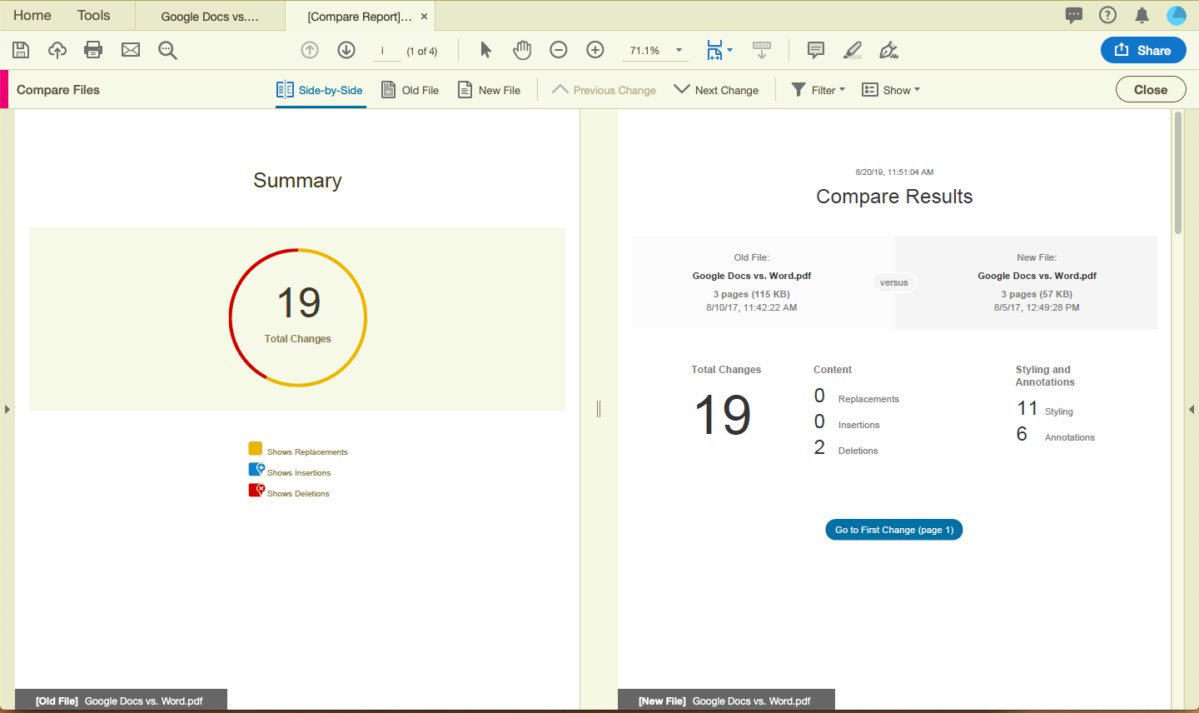
Task: Open the Tools tab
Action: 94,15
